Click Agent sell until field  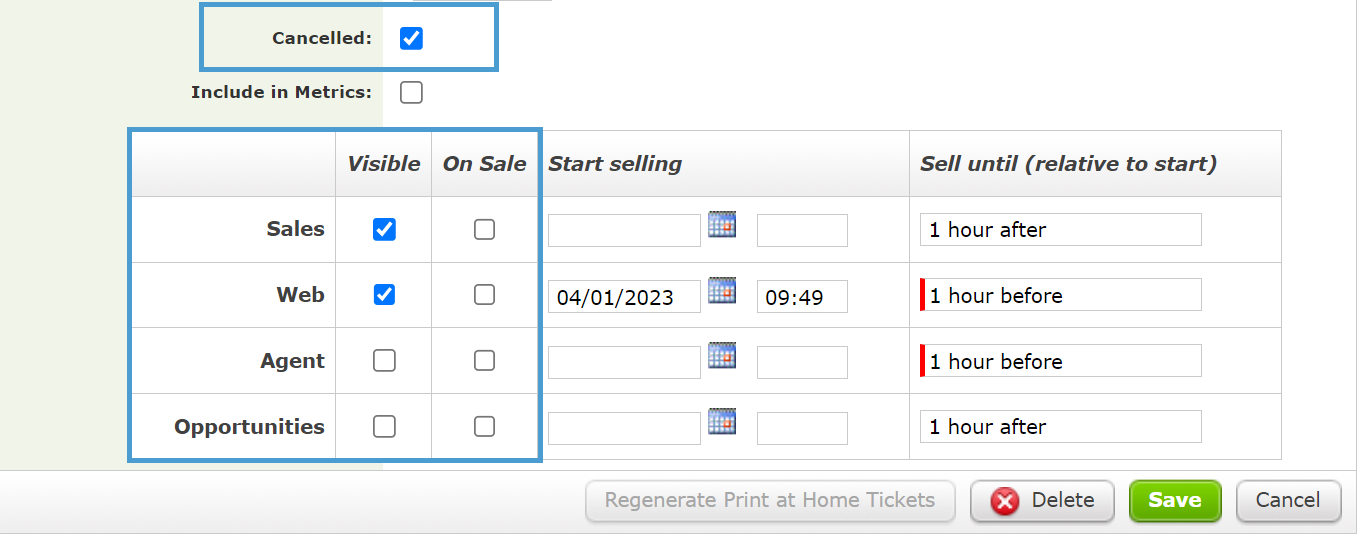coord(1061,362)
